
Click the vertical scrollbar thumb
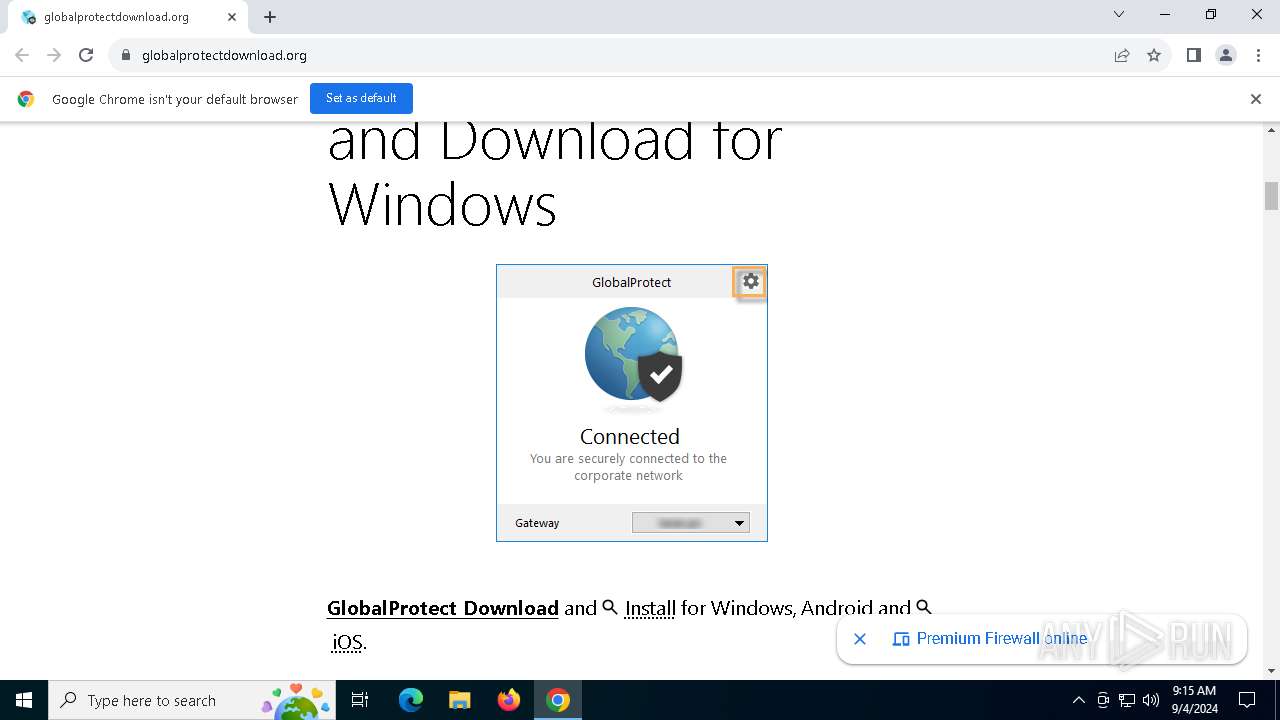point(1272,196)
